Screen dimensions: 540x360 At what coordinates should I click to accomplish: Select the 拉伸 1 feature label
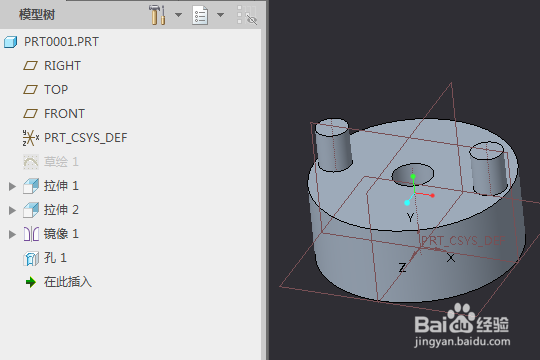coord(61,186)
